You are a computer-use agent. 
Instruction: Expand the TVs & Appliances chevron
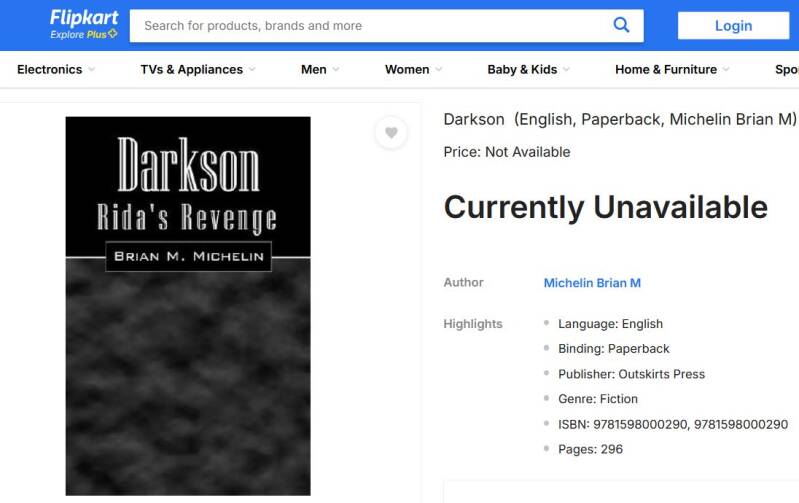point(252,69)
